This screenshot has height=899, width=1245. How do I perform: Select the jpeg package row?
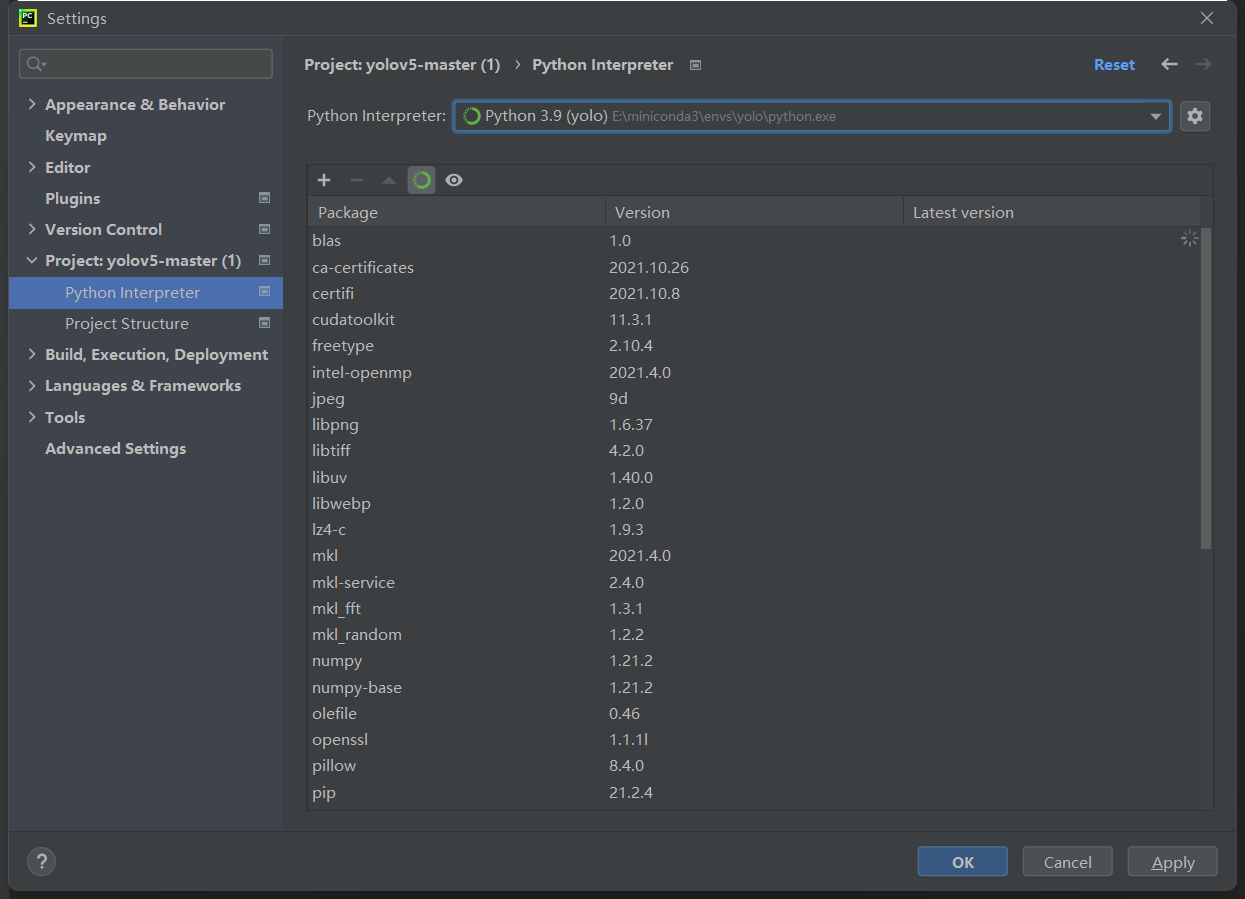754,398
